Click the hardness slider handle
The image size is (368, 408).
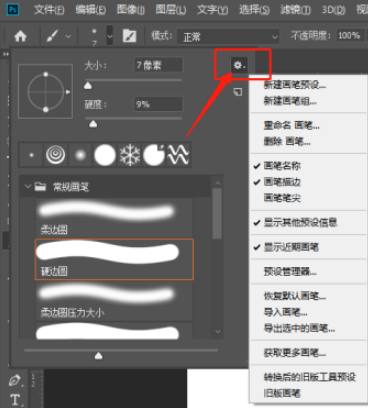pyautogui.click(x=93, y=124)
